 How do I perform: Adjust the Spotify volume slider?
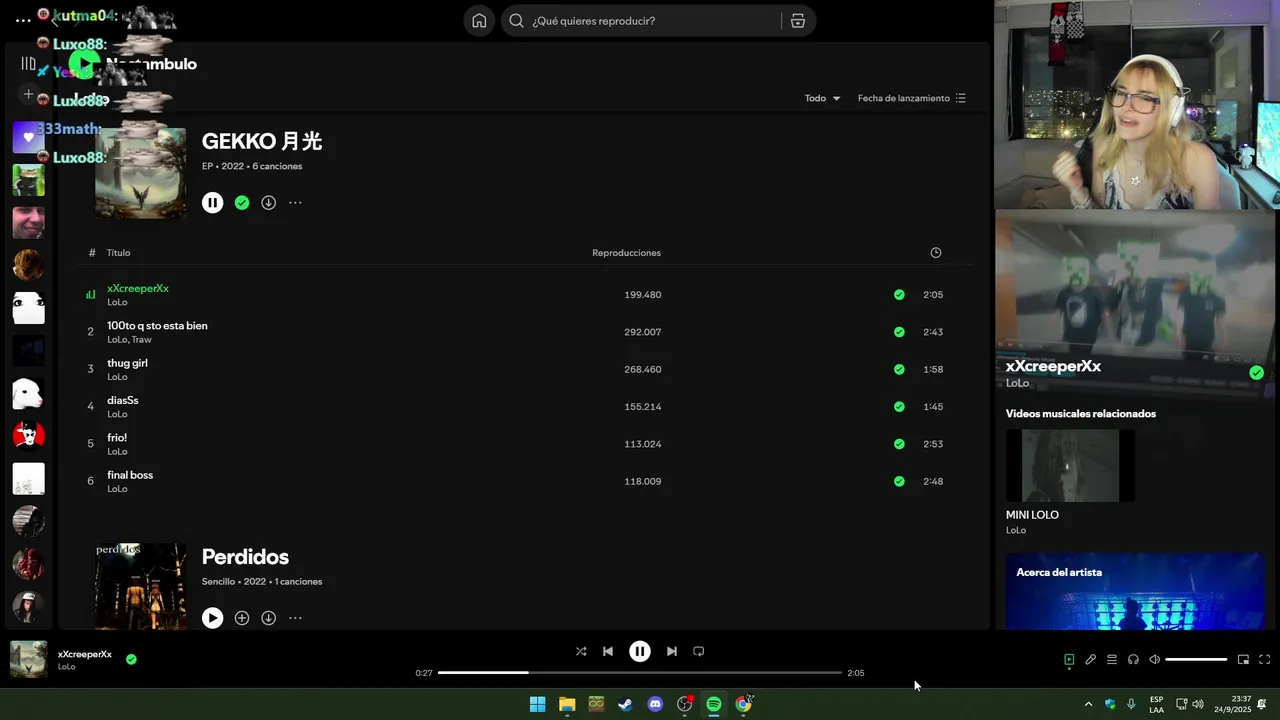point(1196,660)
